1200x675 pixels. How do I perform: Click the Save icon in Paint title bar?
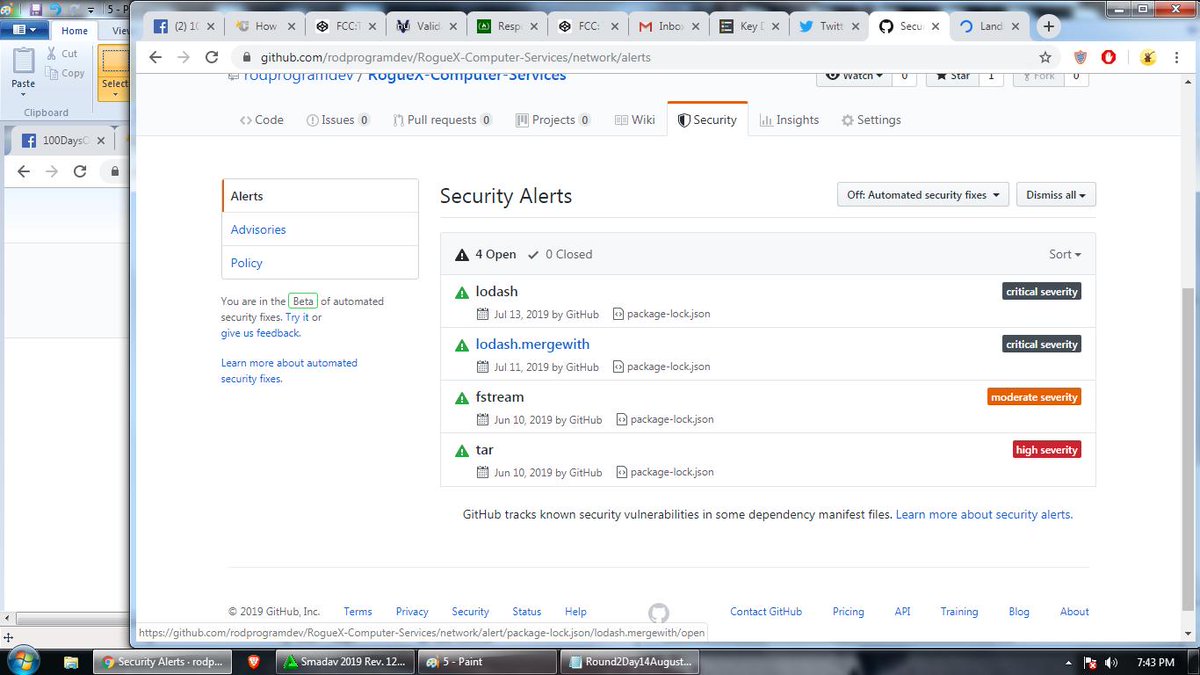tap(36, 8)
